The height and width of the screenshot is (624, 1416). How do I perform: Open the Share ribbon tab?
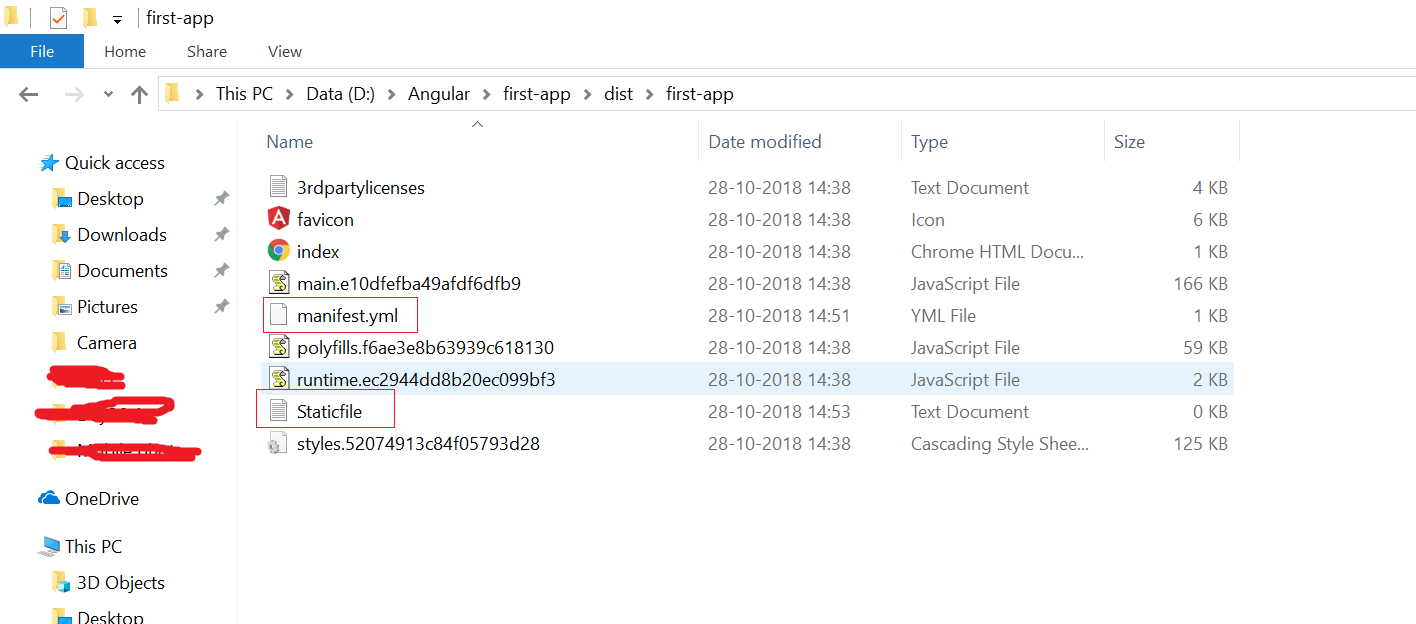coord(206,51)
